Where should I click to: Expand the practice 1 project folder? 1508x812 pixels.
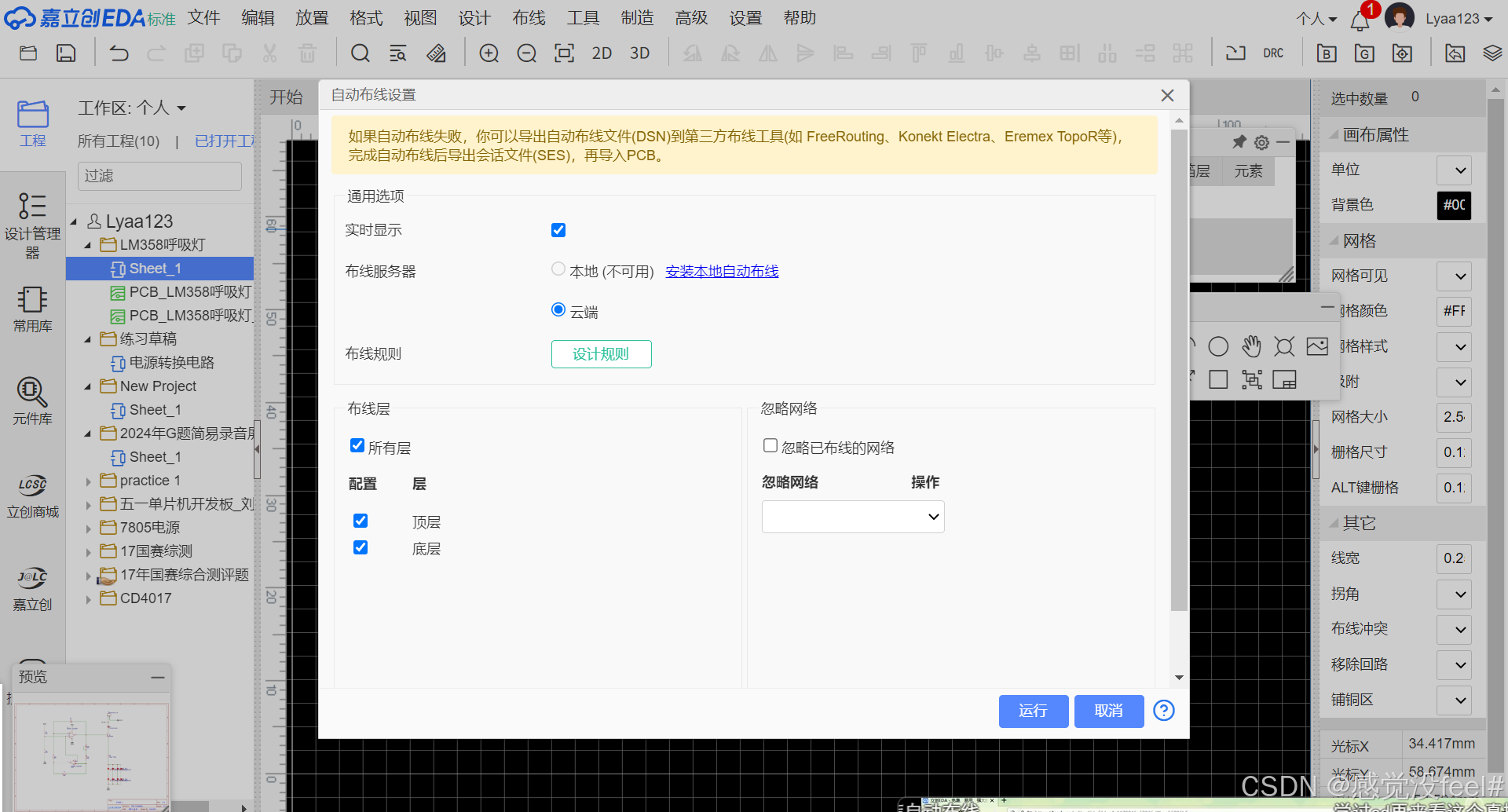[88, 481]
